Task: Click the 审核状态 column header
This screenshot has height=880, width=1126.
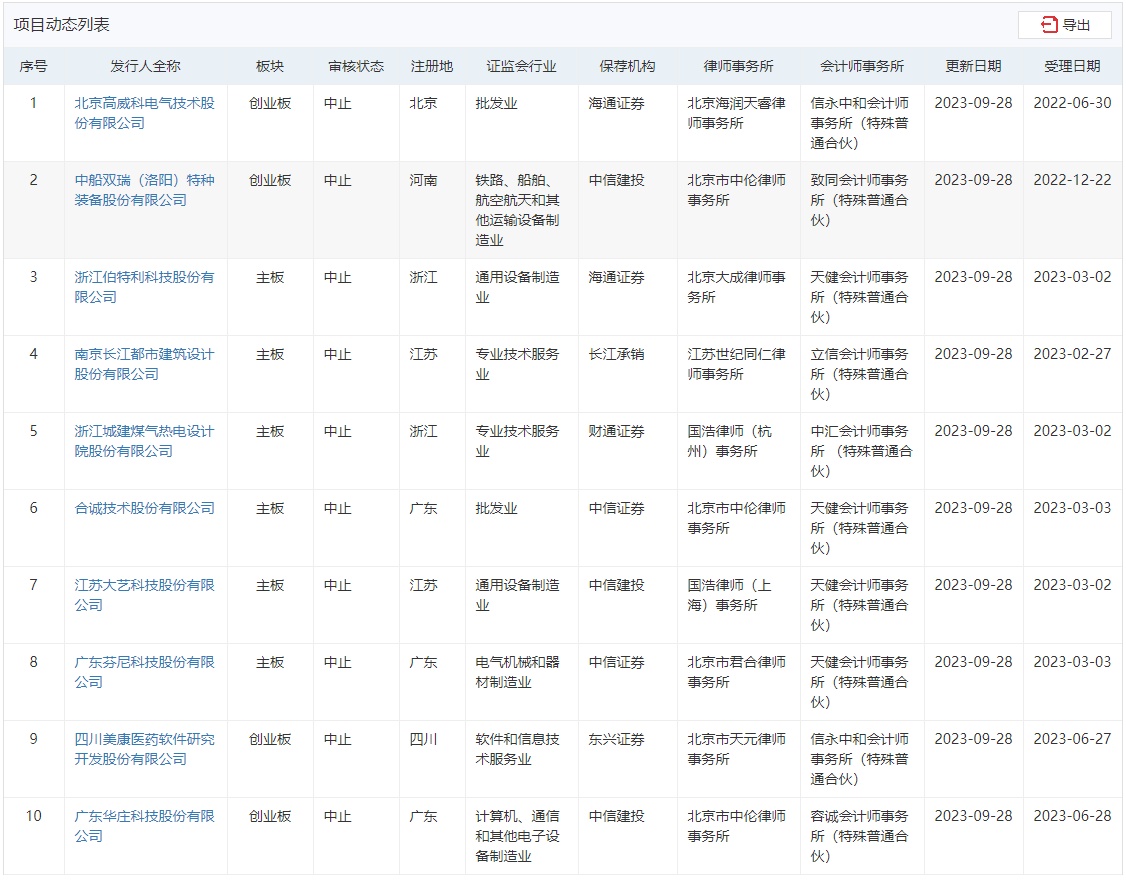Action: [356, 66]
